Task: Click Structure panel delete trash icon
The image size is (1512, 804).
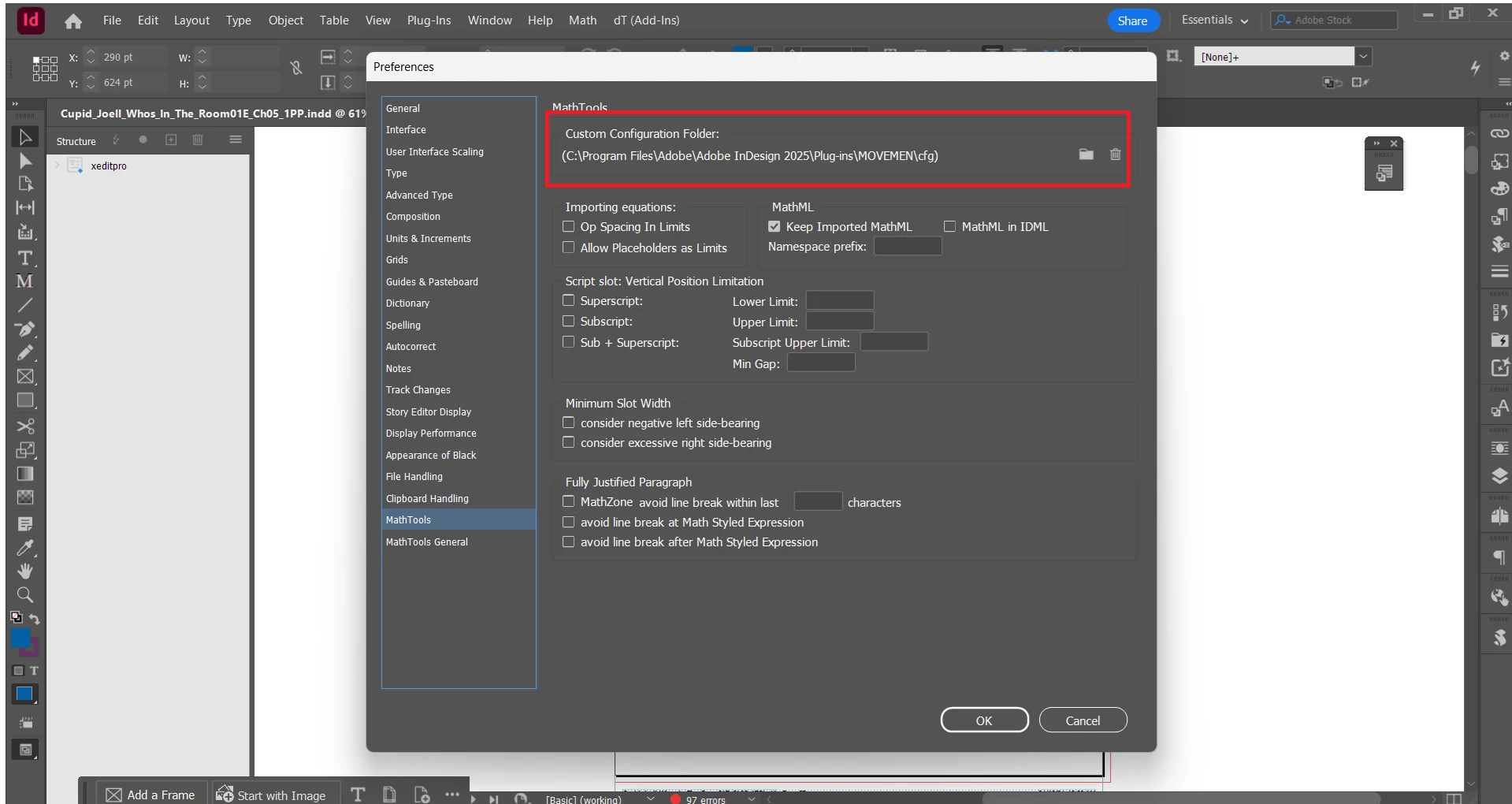Action: coord(198,140)
